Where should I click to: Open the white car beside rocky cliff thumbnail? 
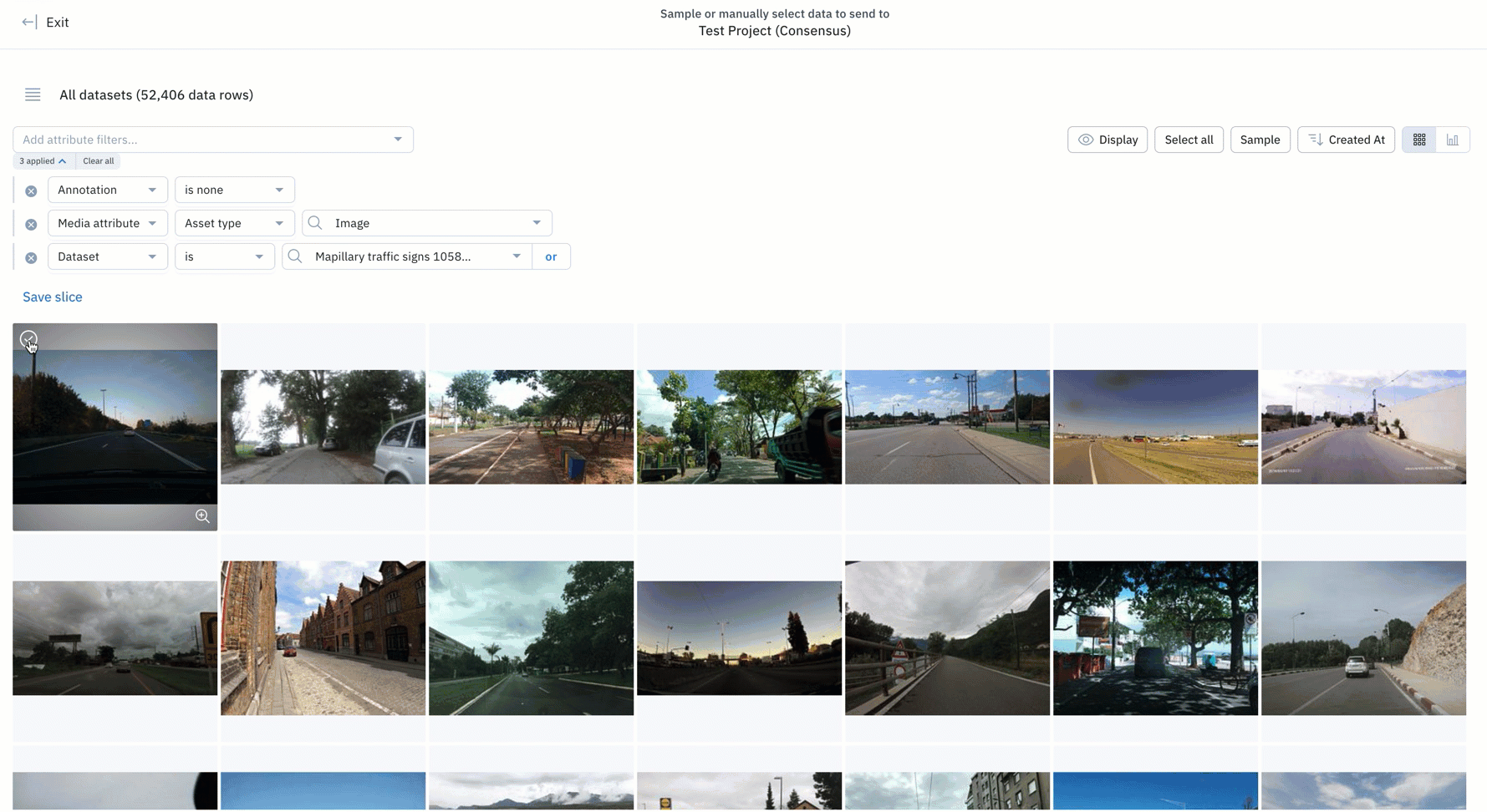1363,638
